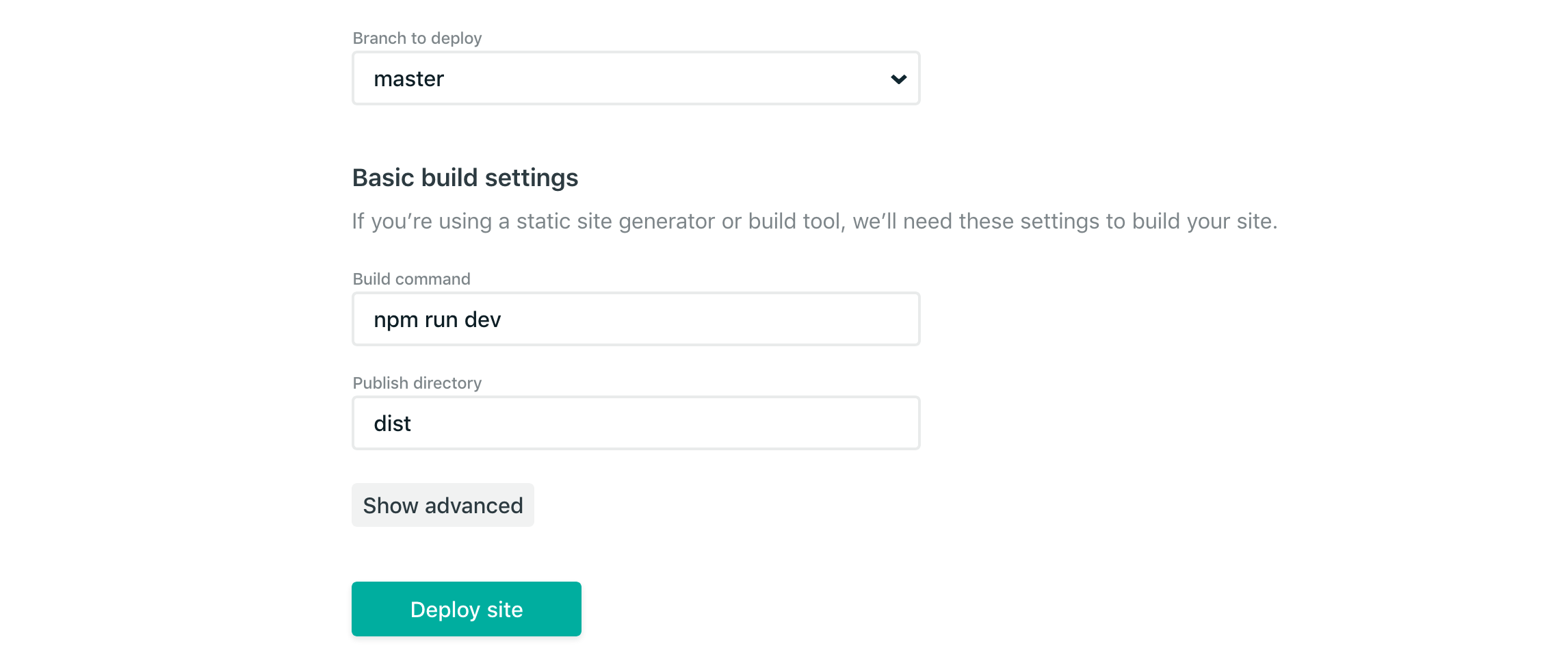Click the 'Publish directory' label

pos(417,383)
